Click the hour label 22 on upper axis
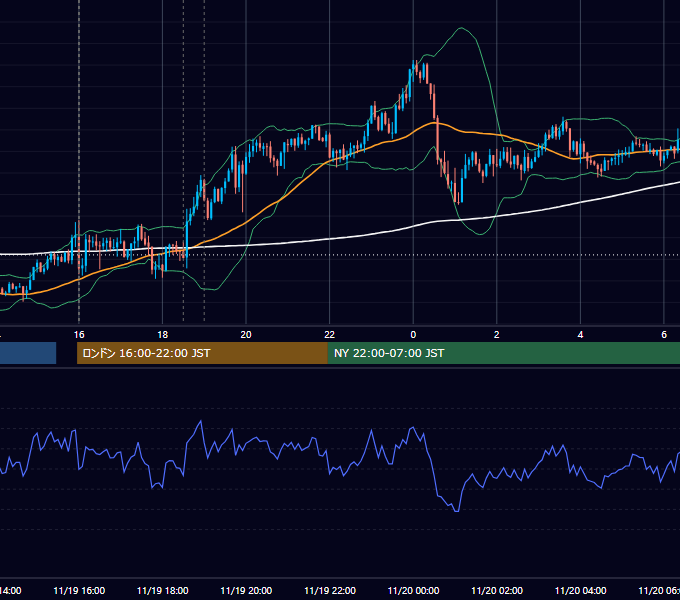Viewport: 680px width, 600px height. point(330,335)
